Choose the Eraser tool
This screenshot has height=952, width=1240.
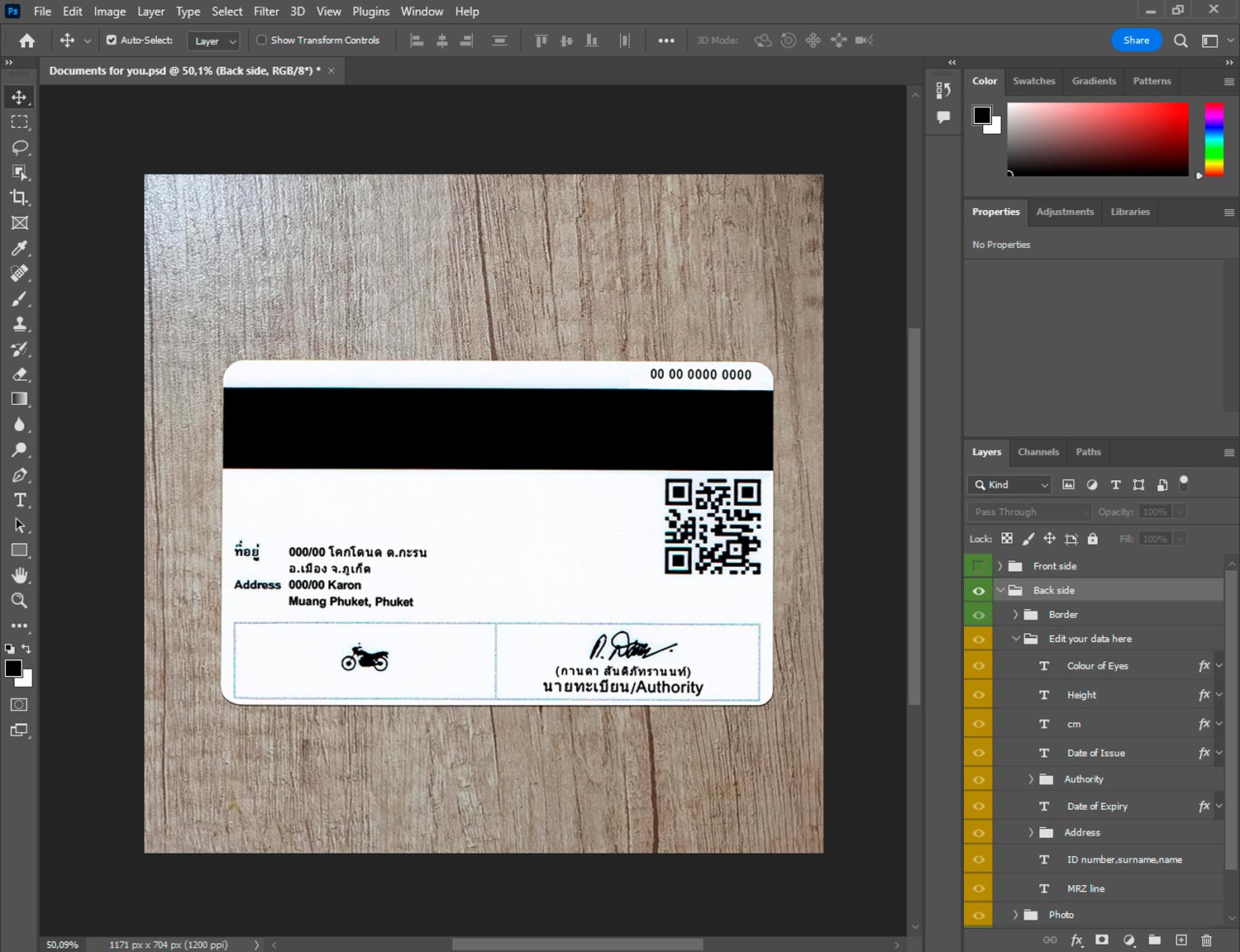pyautogui.click(x=19, y=374)
